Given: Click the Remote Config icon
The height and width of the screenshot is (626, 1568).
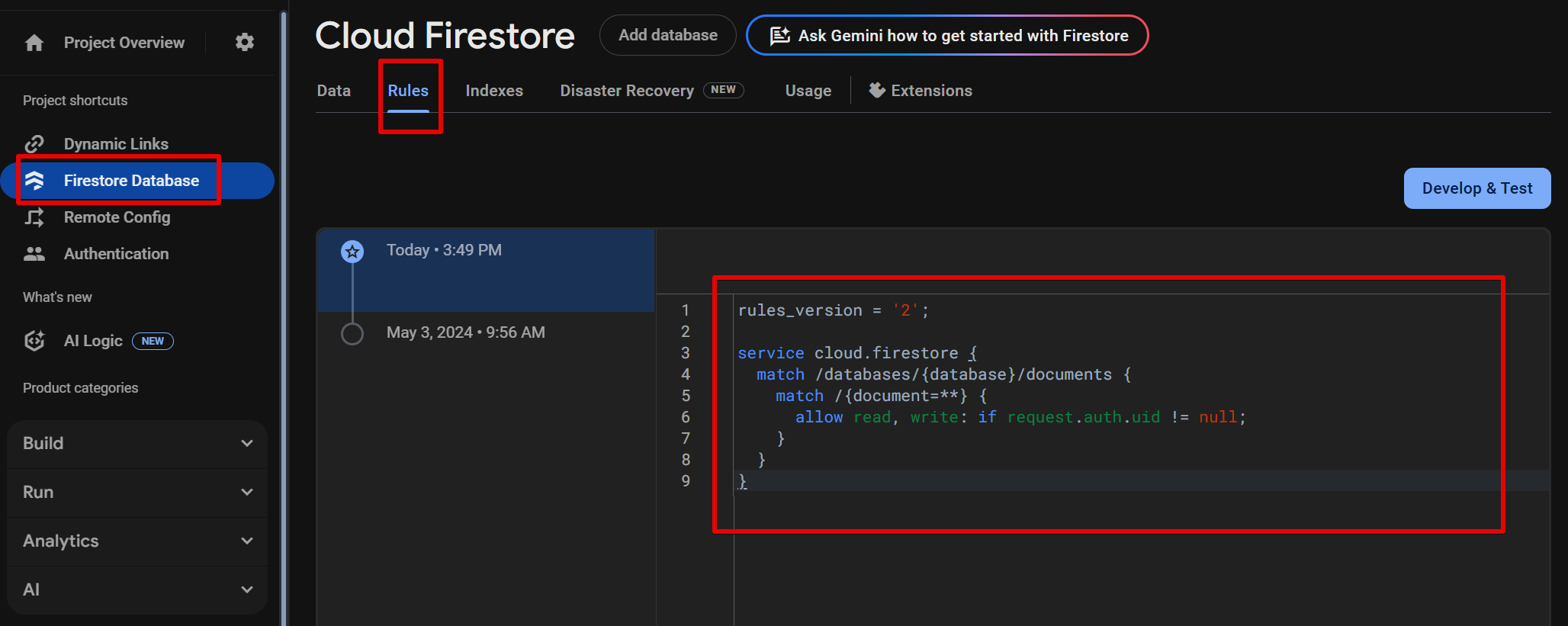Looking at the screenshot, I should click(x=34, y=217).
